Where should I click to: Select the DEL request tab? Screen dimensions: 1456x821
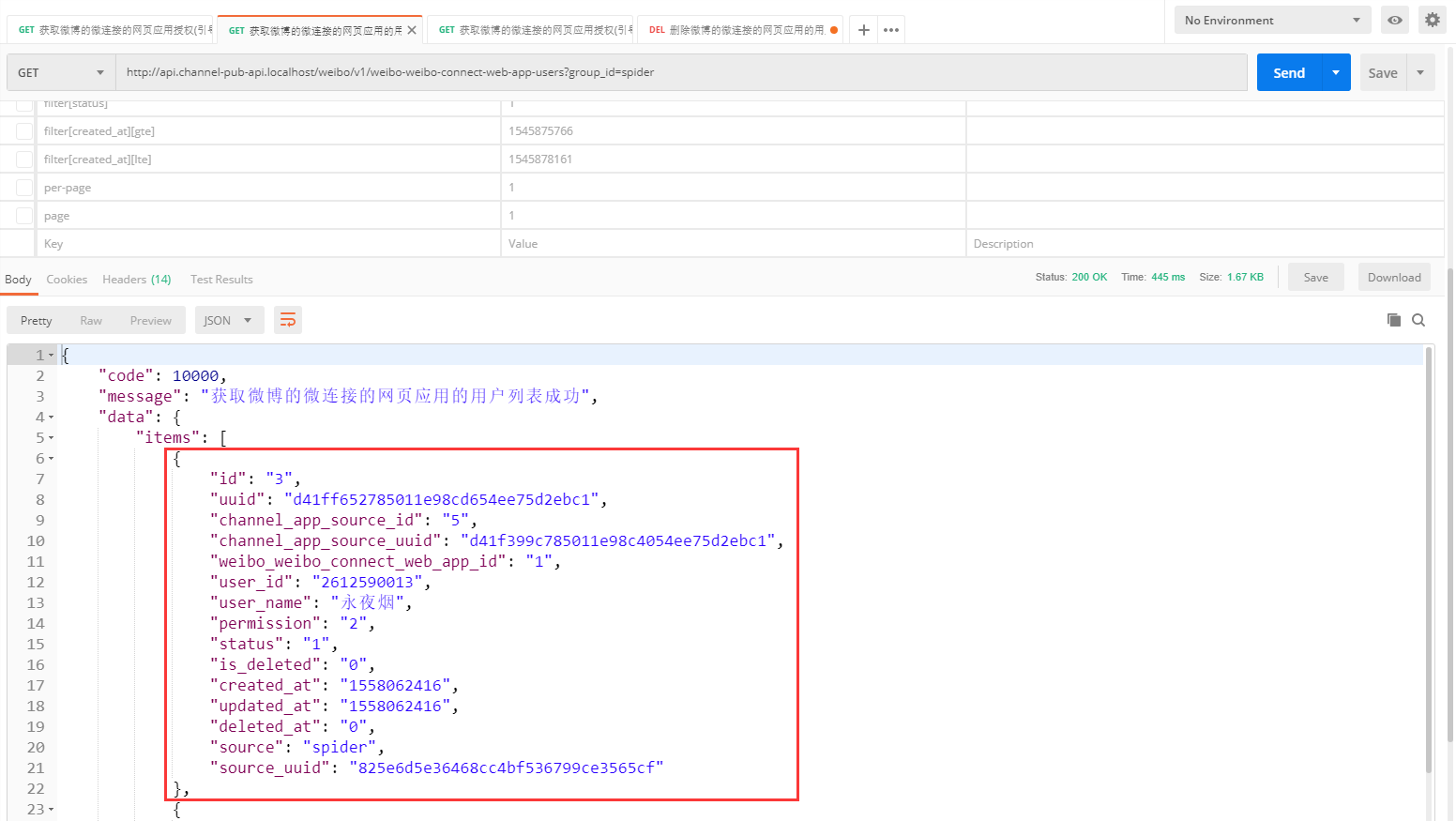tap(738, 30)
